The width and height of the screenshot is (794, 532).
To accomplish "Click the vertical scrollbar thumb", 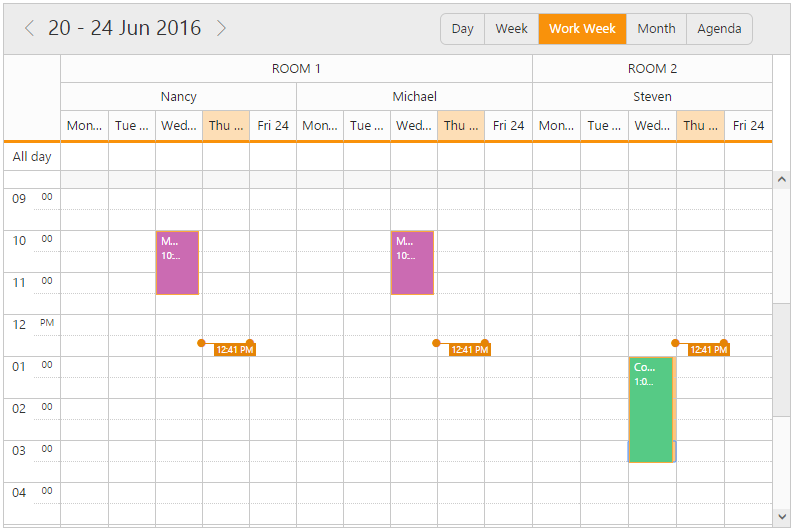I will point(781,360).
